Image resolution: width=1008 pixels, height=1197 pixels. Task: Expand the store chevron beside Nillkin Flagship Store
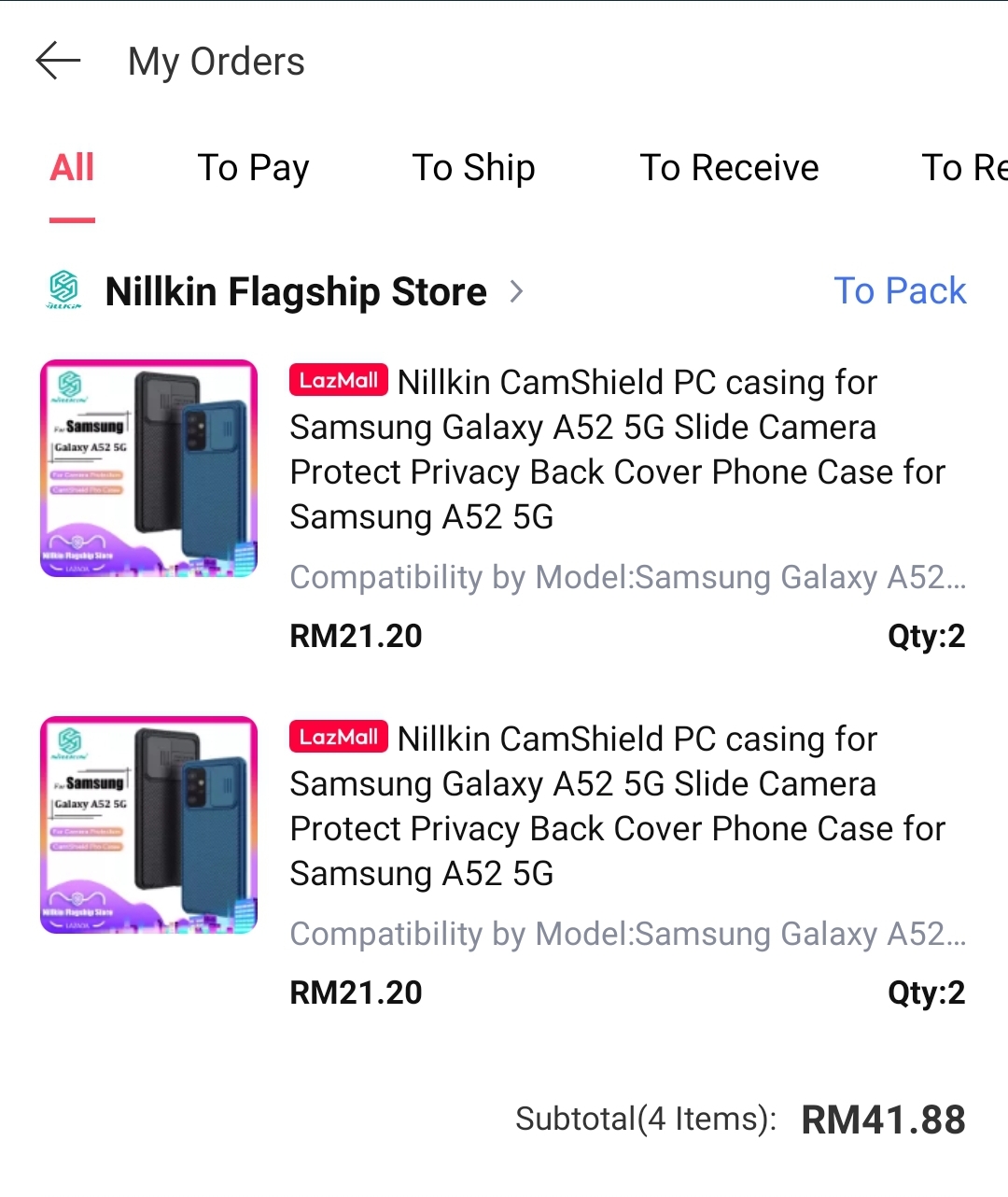(x=516, y=291)
